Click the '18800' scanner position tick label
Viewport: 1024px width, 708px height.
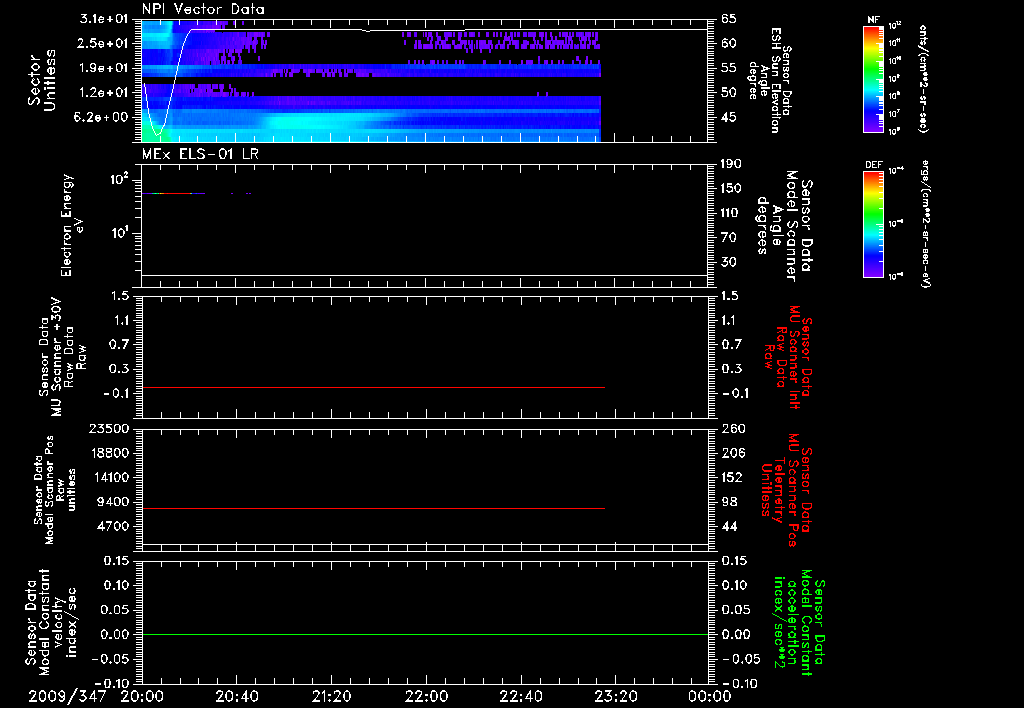point(109,453)
